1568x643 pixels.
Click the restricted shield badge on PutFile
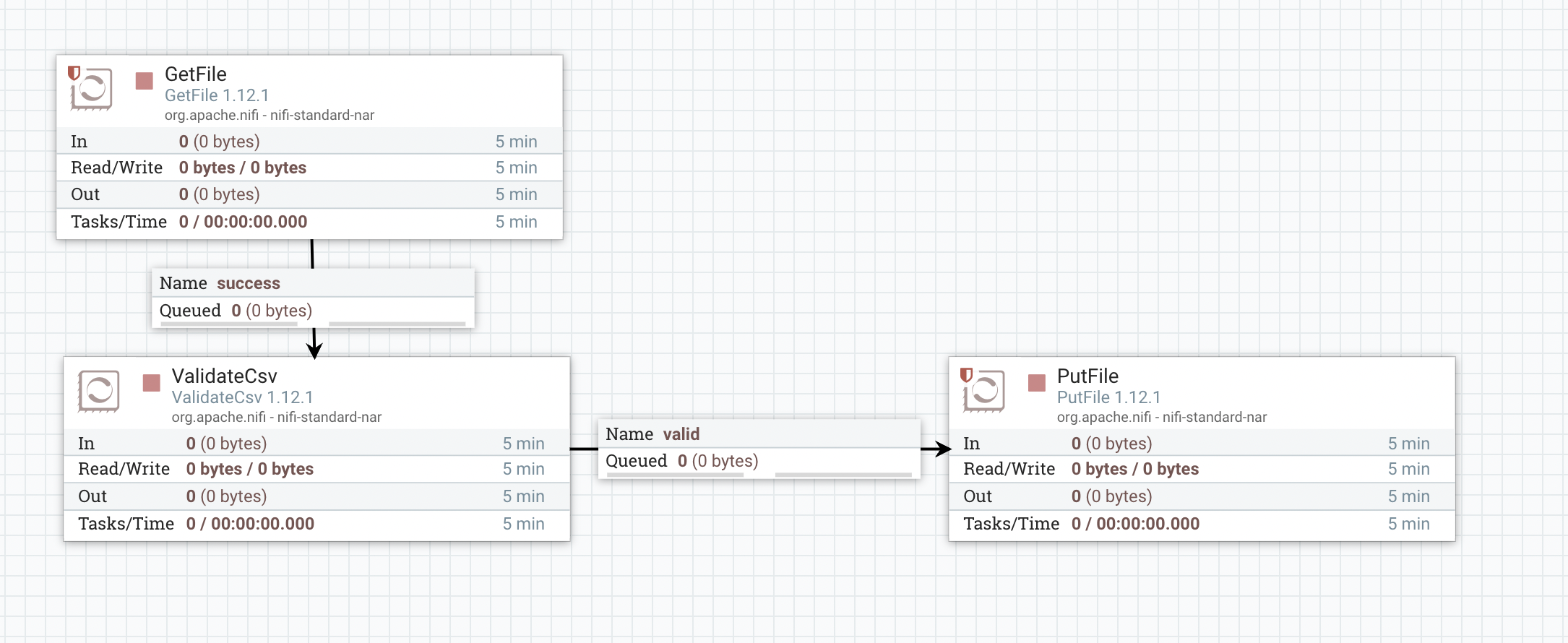(x=966, y=375)
